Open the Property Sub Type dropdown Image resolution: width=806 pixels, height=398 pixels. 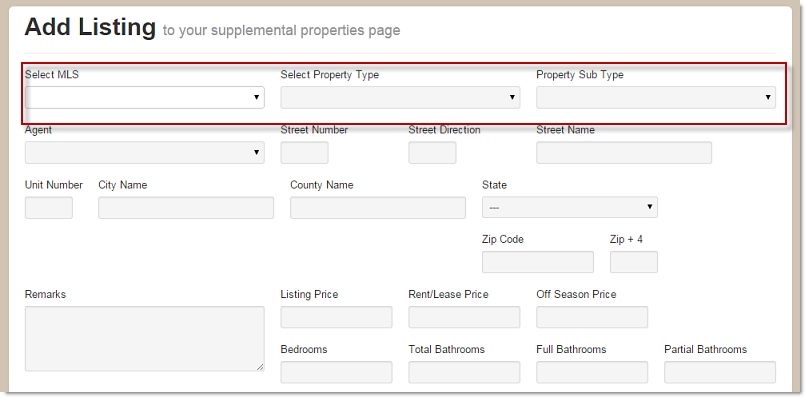coord(656,97)
